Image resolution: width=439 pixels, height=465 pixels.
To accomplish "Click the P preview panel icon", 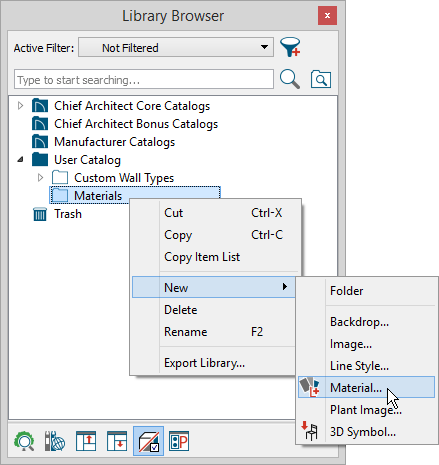I will pos(179,441).
